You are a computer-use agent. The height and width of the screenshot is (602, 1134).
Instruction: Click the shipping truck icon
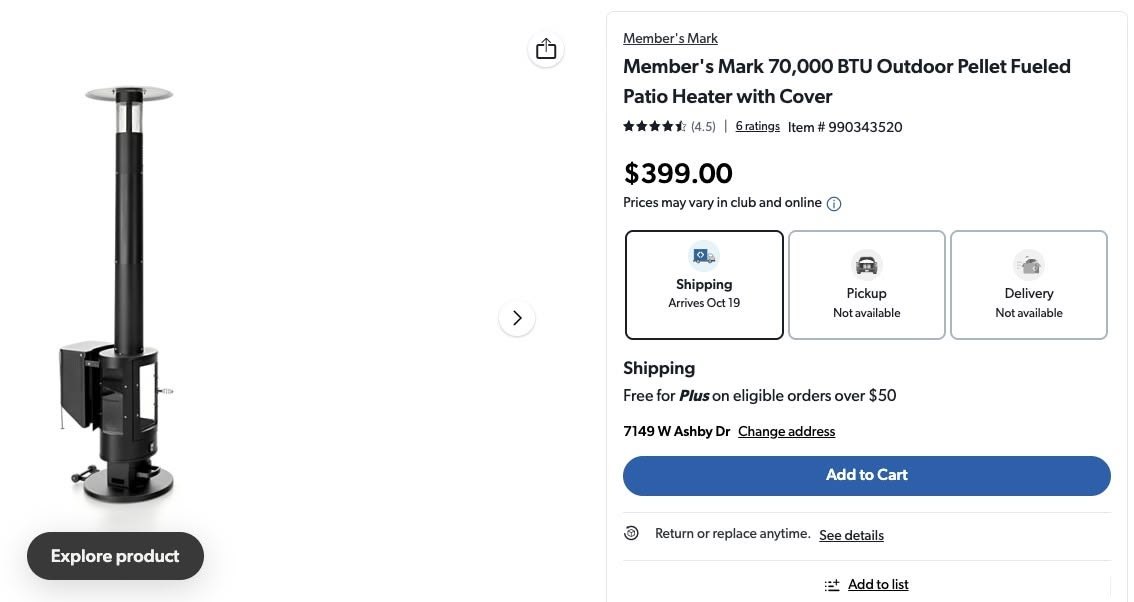click(704, 256)
